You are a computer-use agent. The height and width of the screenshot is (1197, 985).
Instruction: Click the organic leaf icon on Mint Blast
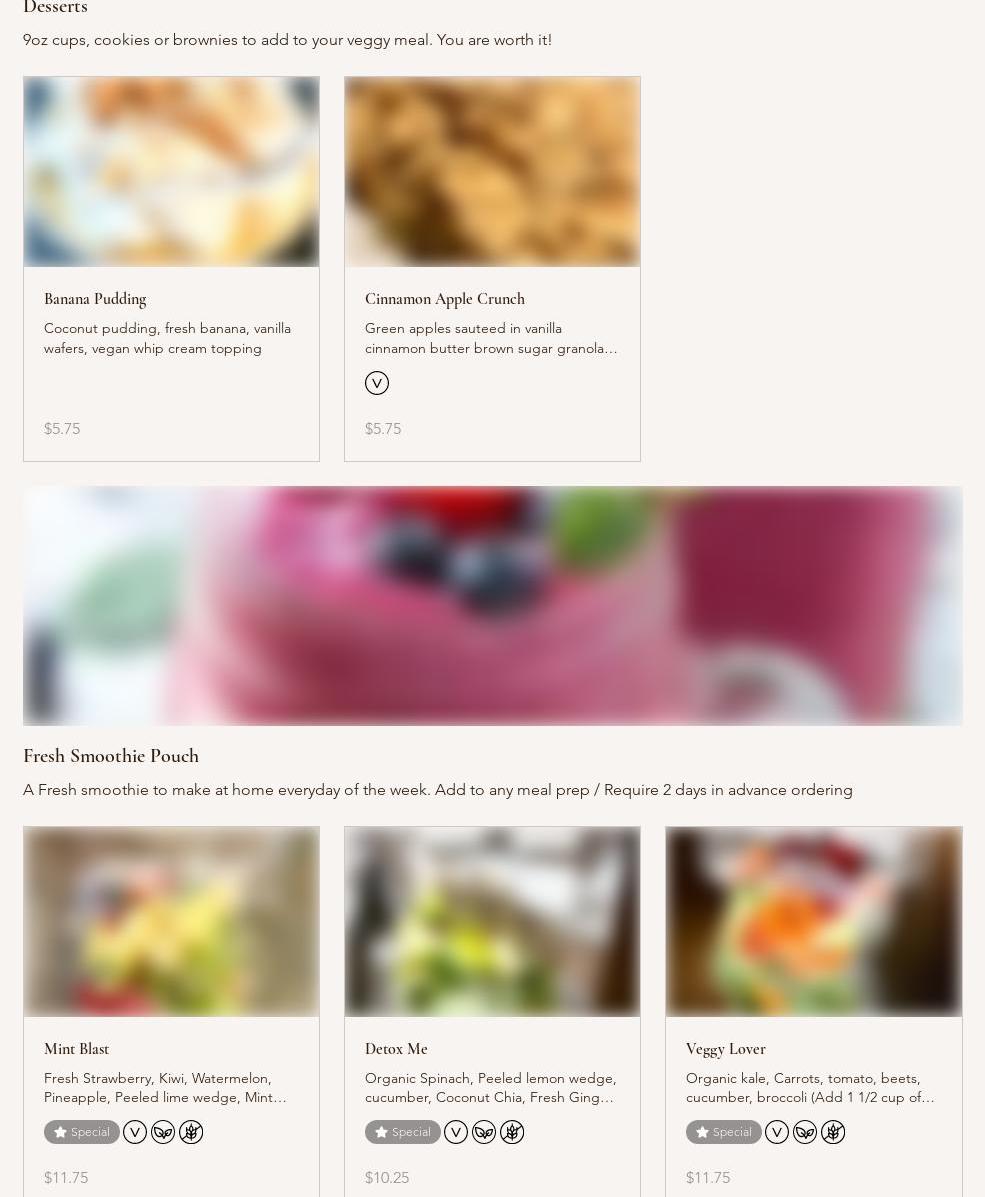coord(163,1132)
